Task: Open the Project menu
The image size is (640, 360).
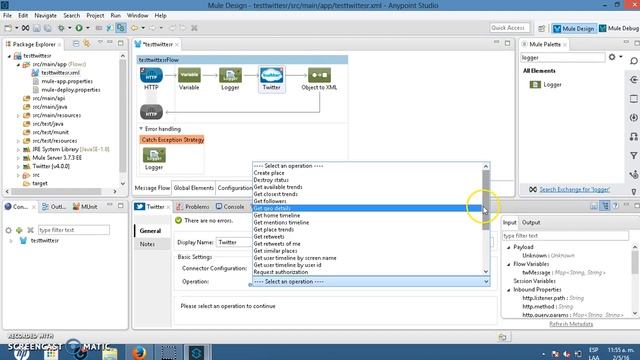Action: click(95, 16)
